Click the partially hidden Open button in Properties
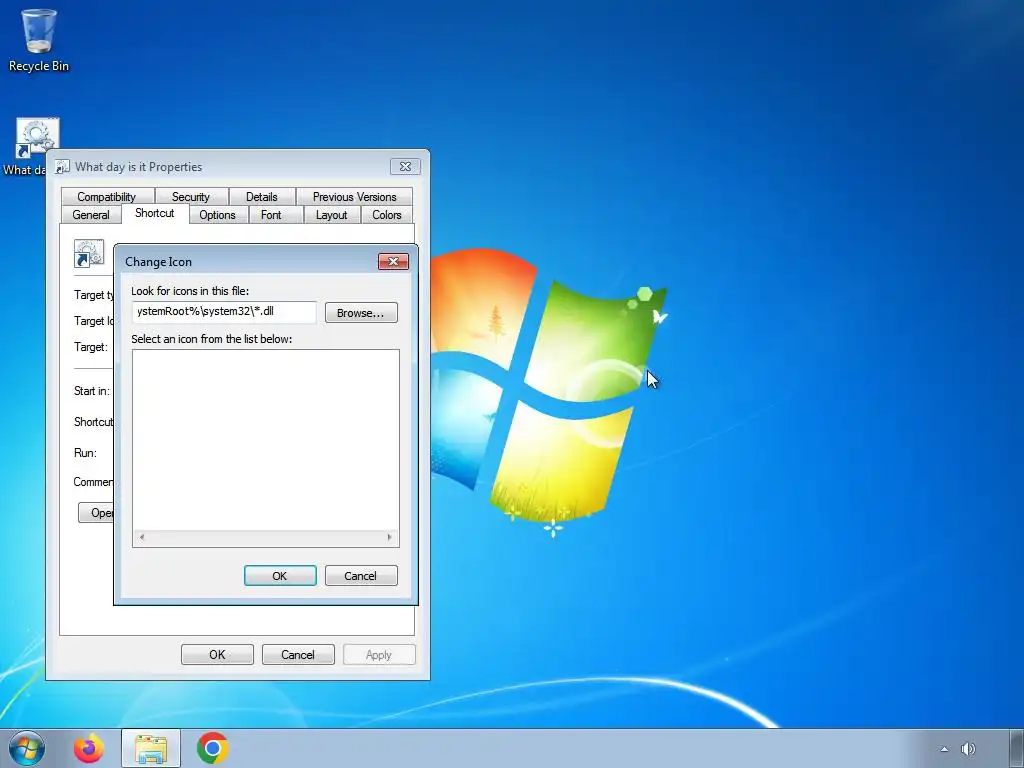The height and width of the screenshot is (768, 1024). click(96, 513)
